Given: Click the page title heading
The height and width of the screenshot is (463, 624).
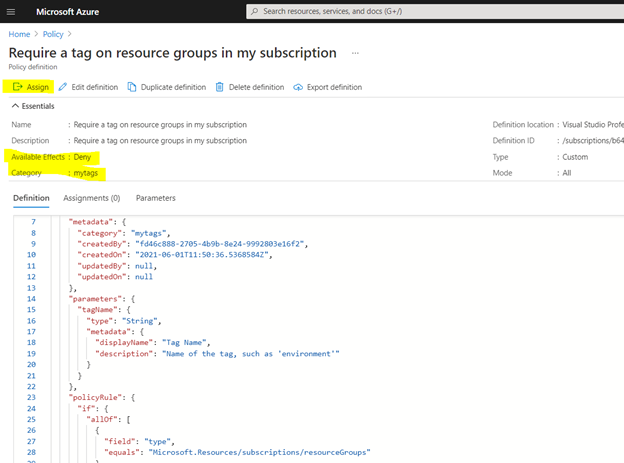Looking at the screenshot, I should click(x=173, y=53).
